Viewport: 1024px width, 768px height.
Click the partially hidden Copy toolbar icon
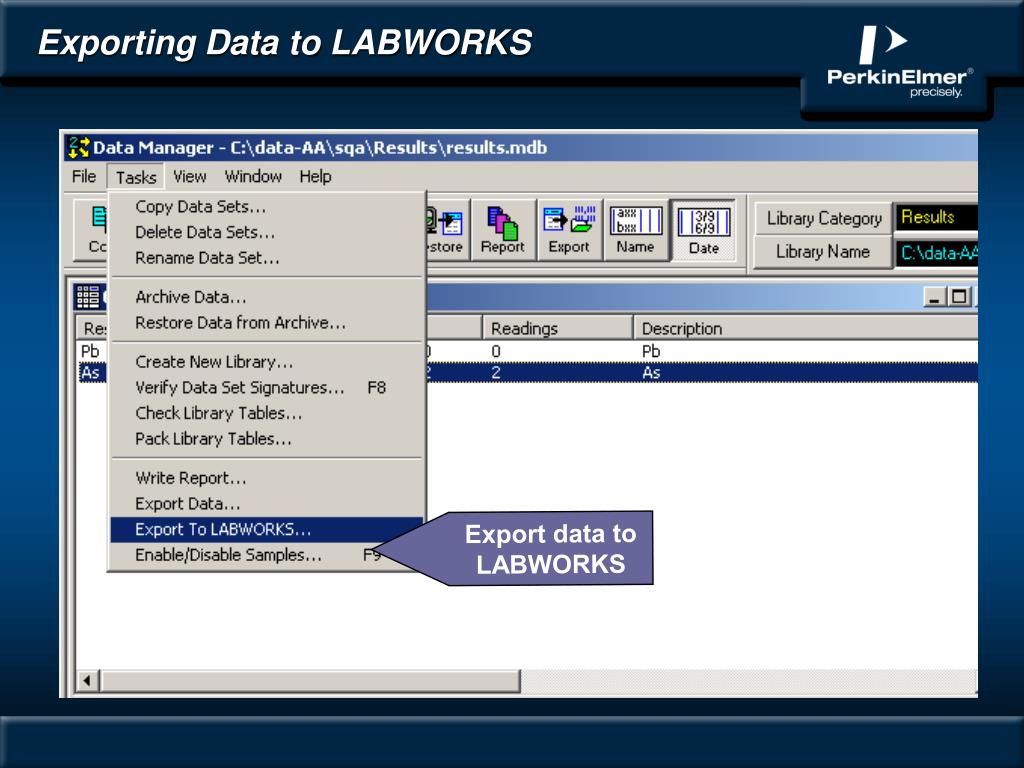coord(91,230)
